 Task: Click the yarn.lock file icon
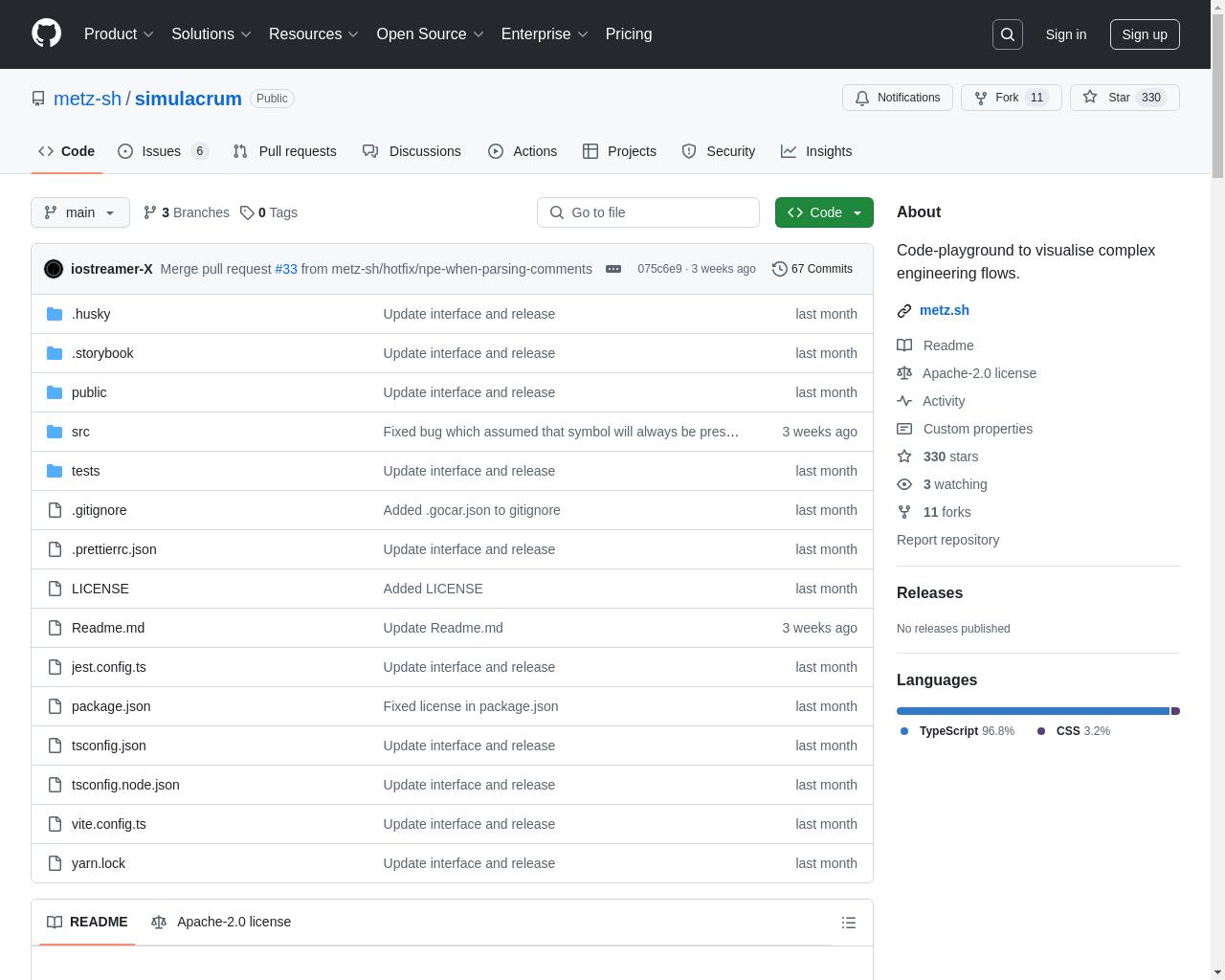pyautogui.click(x=55, y=863)
